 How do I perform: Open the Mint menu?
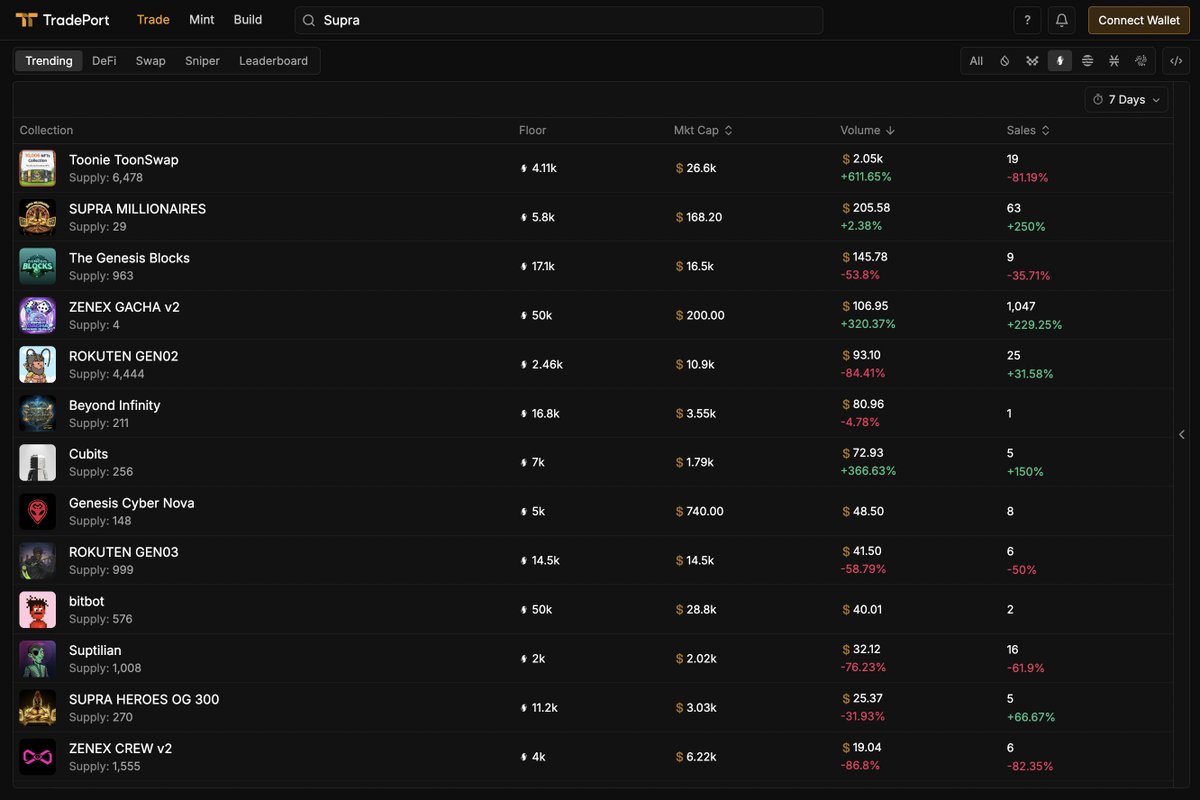[x=202, y=20]
